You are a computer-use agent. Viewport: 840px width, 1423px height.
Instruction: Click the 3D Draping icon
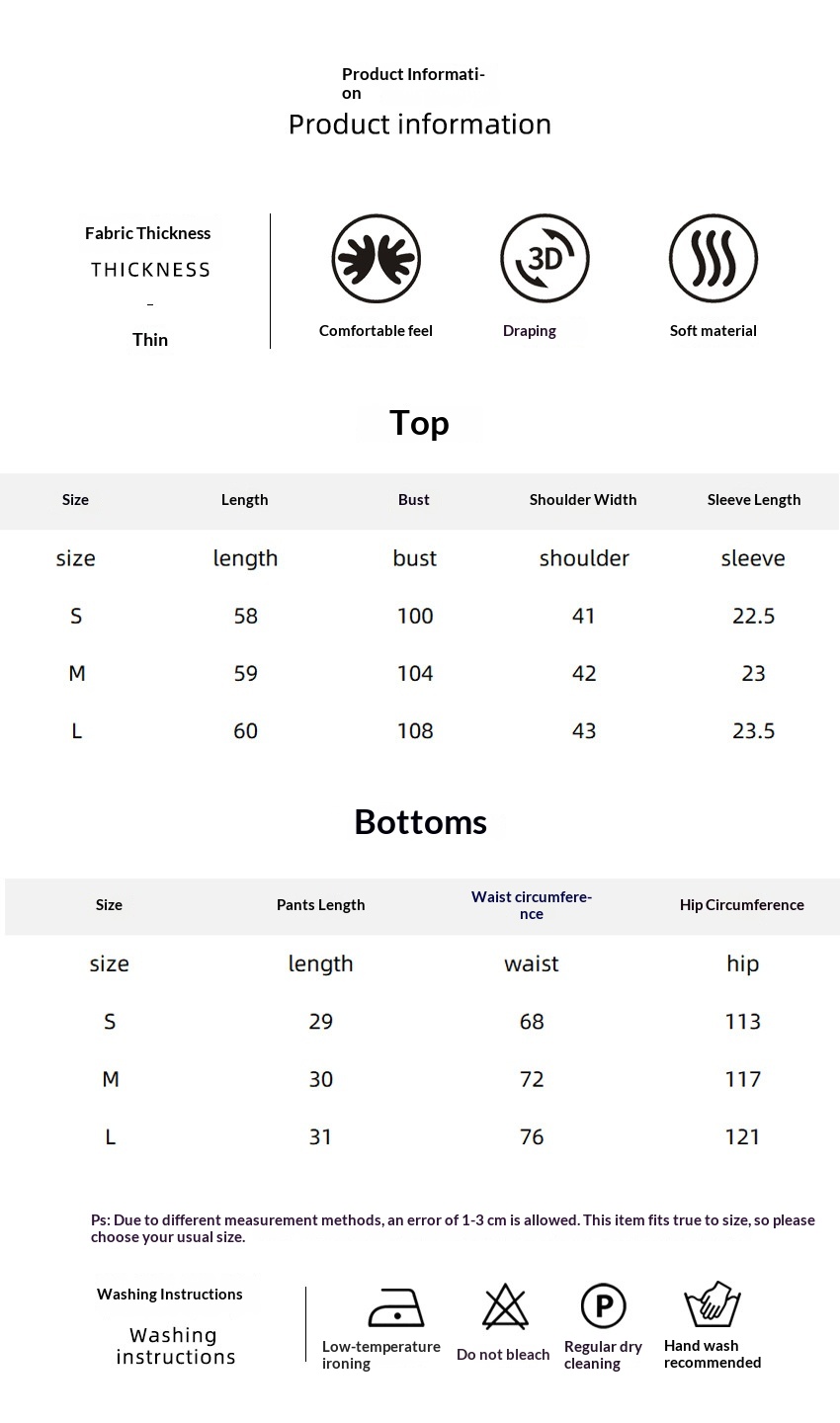(545, 259)
